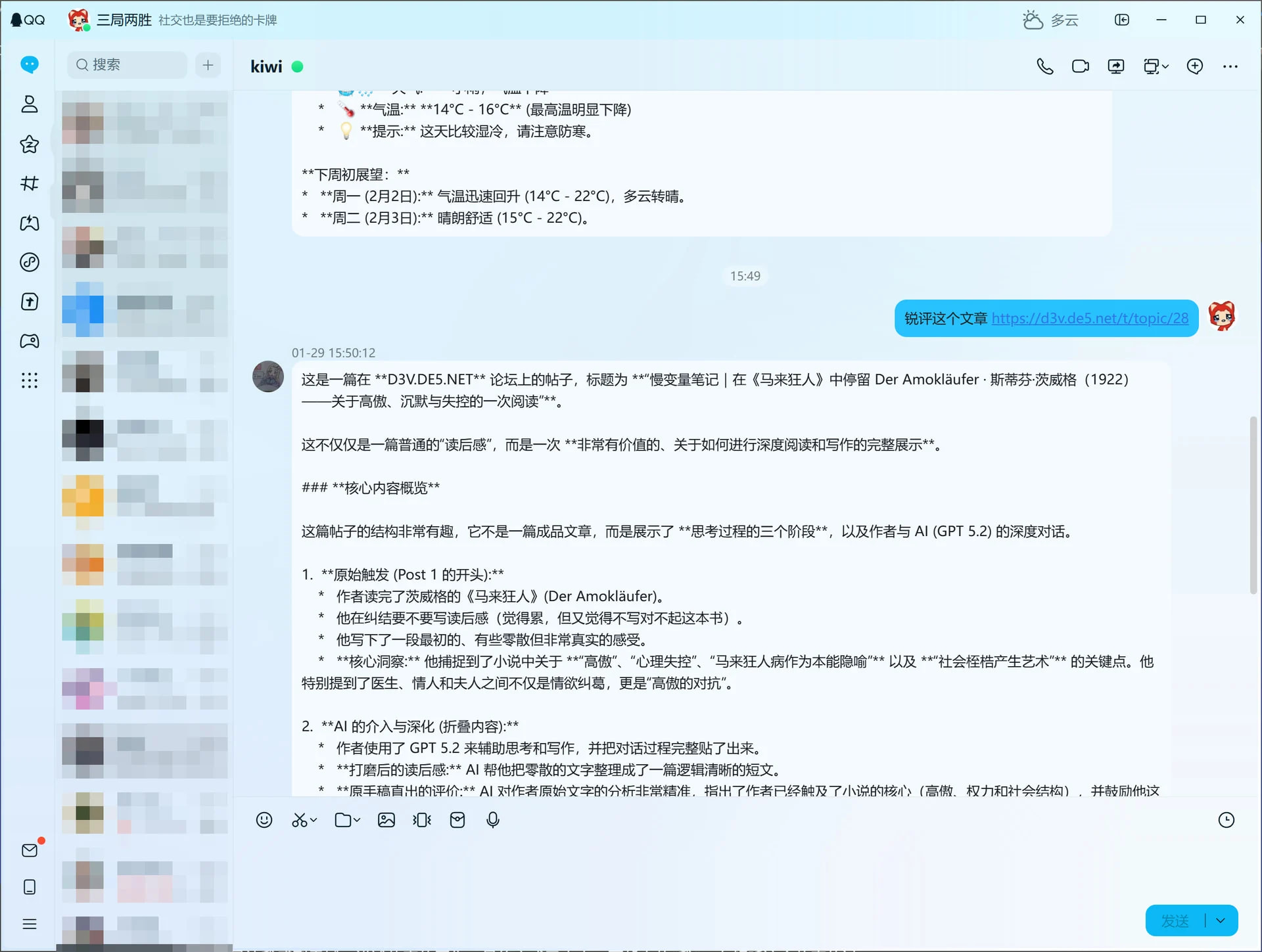This screenshot has height=952, width=1262.
Task: Click the blue 发送 send button
Action: click(1175, 920)
